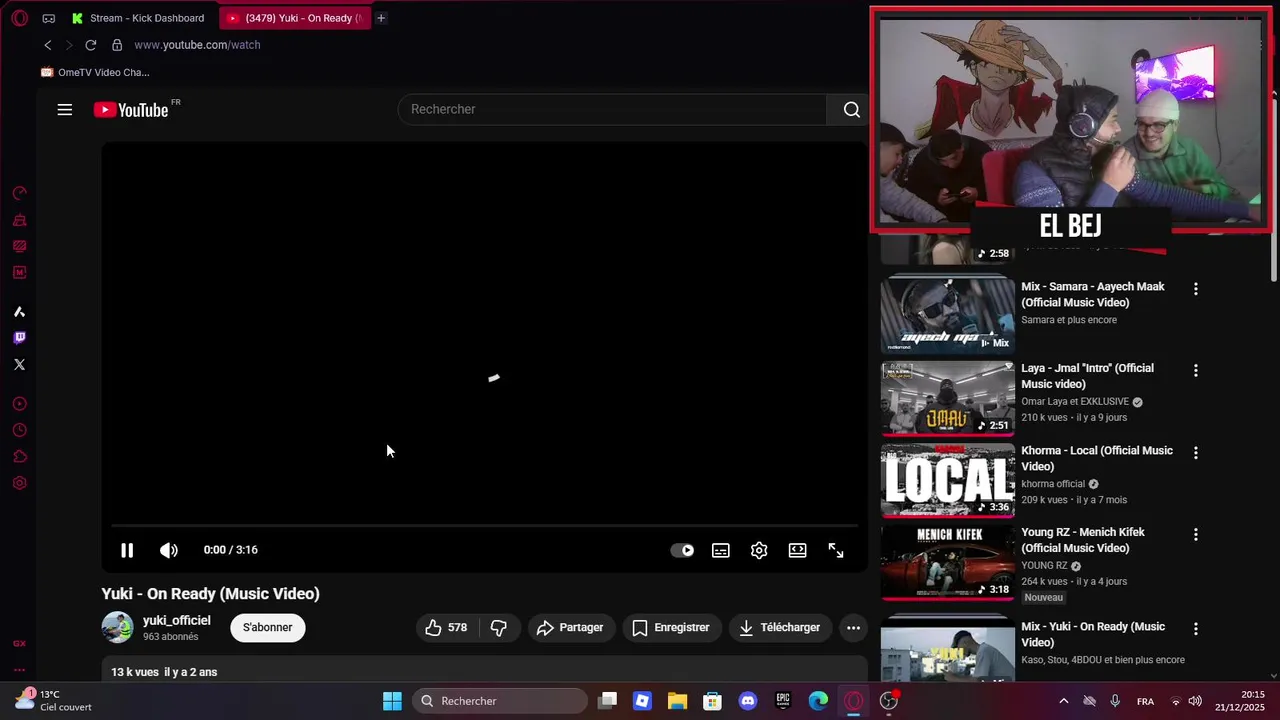Open the GX Corner gamepad icon
The width and height of the screenshot is (1280, 720).
pos(49,18)
